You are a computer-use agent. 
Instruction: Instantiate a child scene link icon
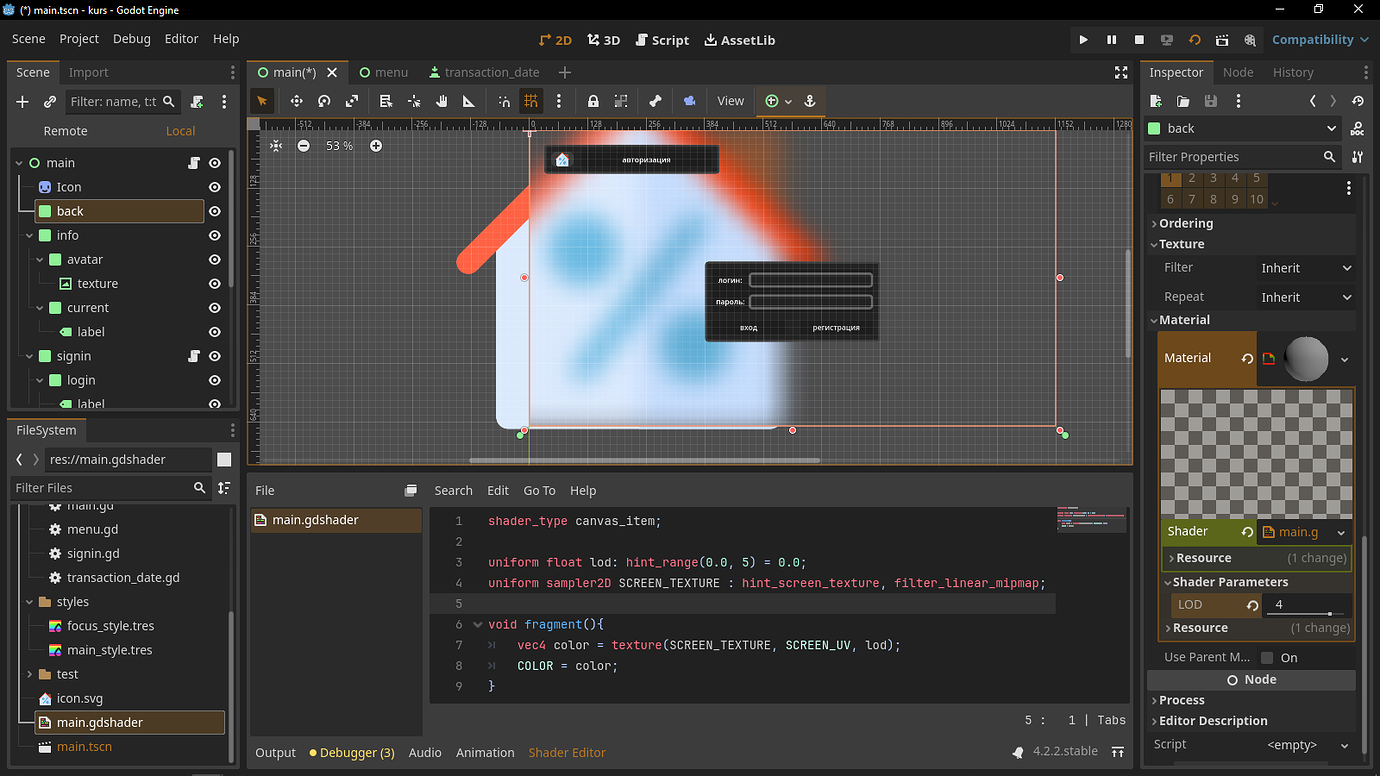(x=50, y=102)
